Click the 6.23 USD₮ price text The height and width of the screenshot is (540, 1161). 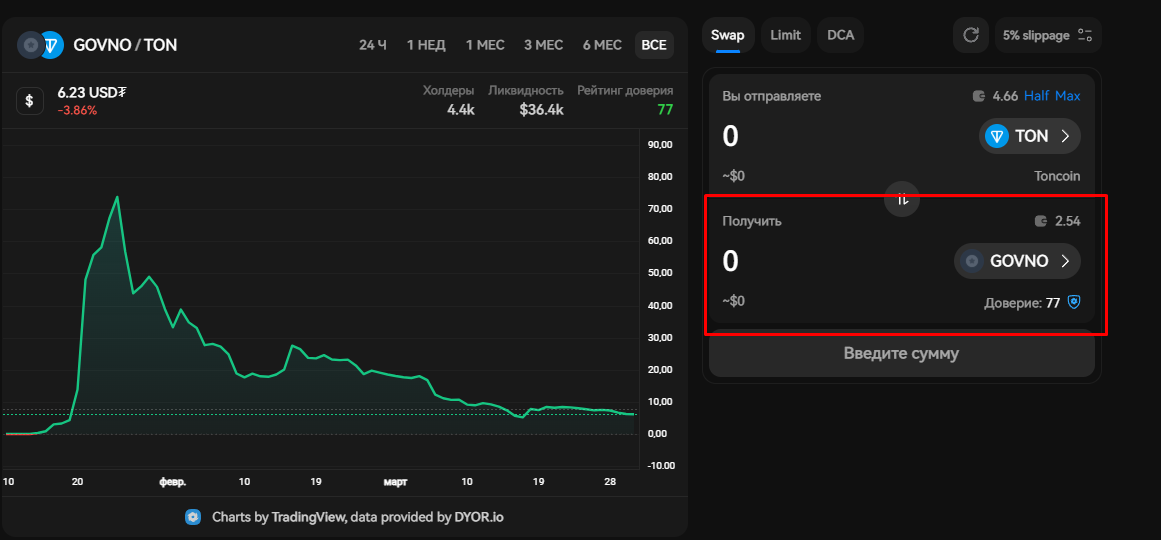click(92, 93)
